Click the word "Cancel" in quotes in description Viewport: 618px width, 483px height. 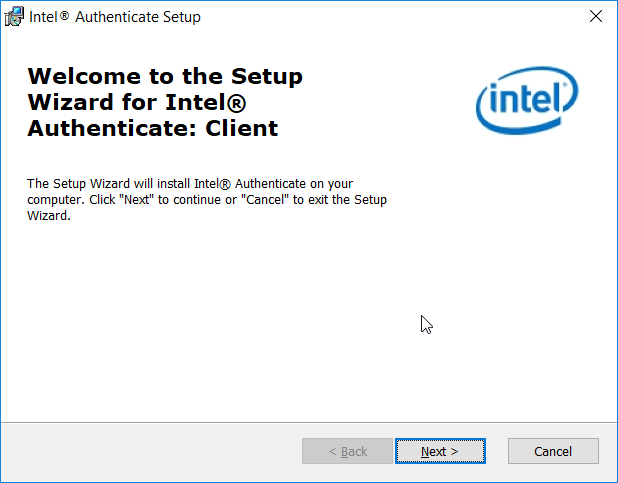(265, 200)
